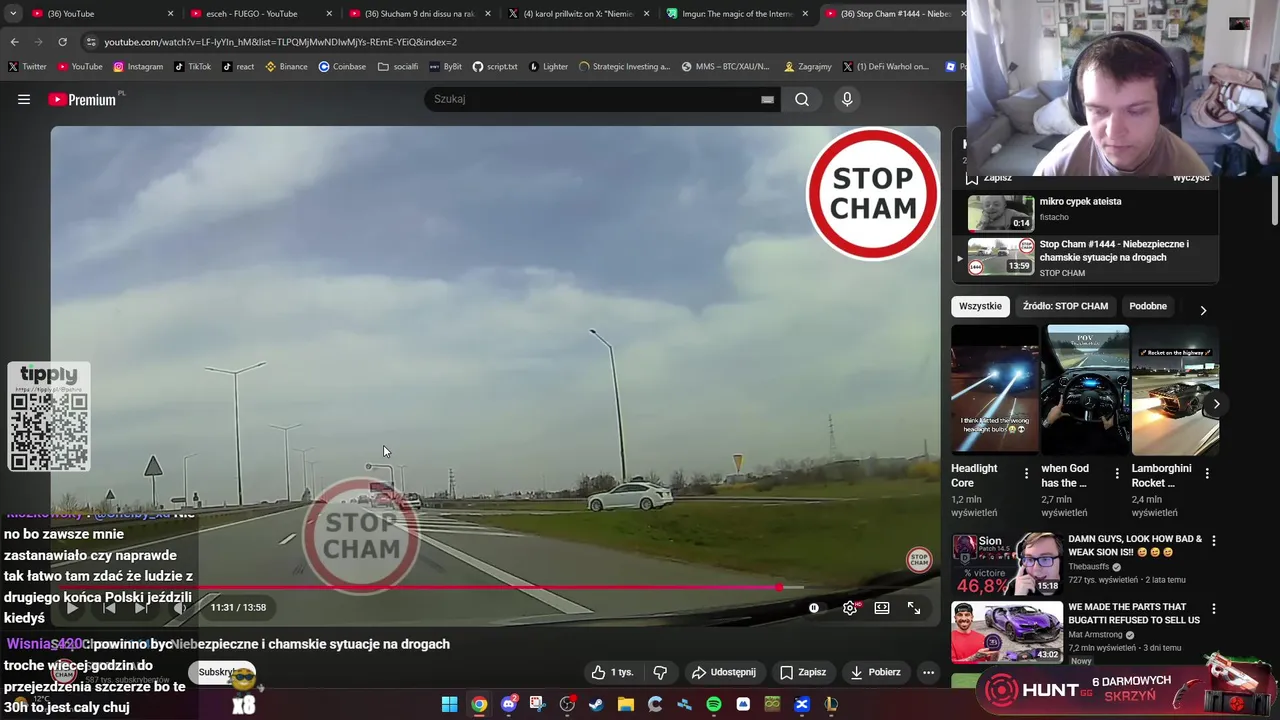Open options menu for Headlight Core short
1280x720 pixels.
click(1026, 473)
